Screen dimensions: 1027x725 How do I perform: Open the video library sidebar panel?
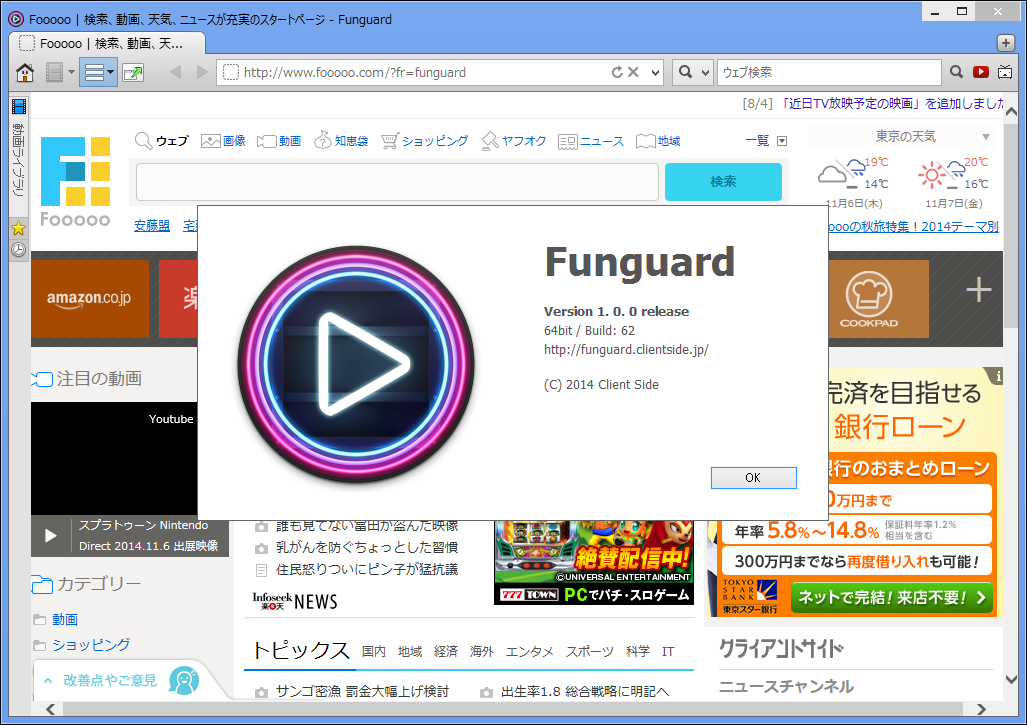click(18, 106)
